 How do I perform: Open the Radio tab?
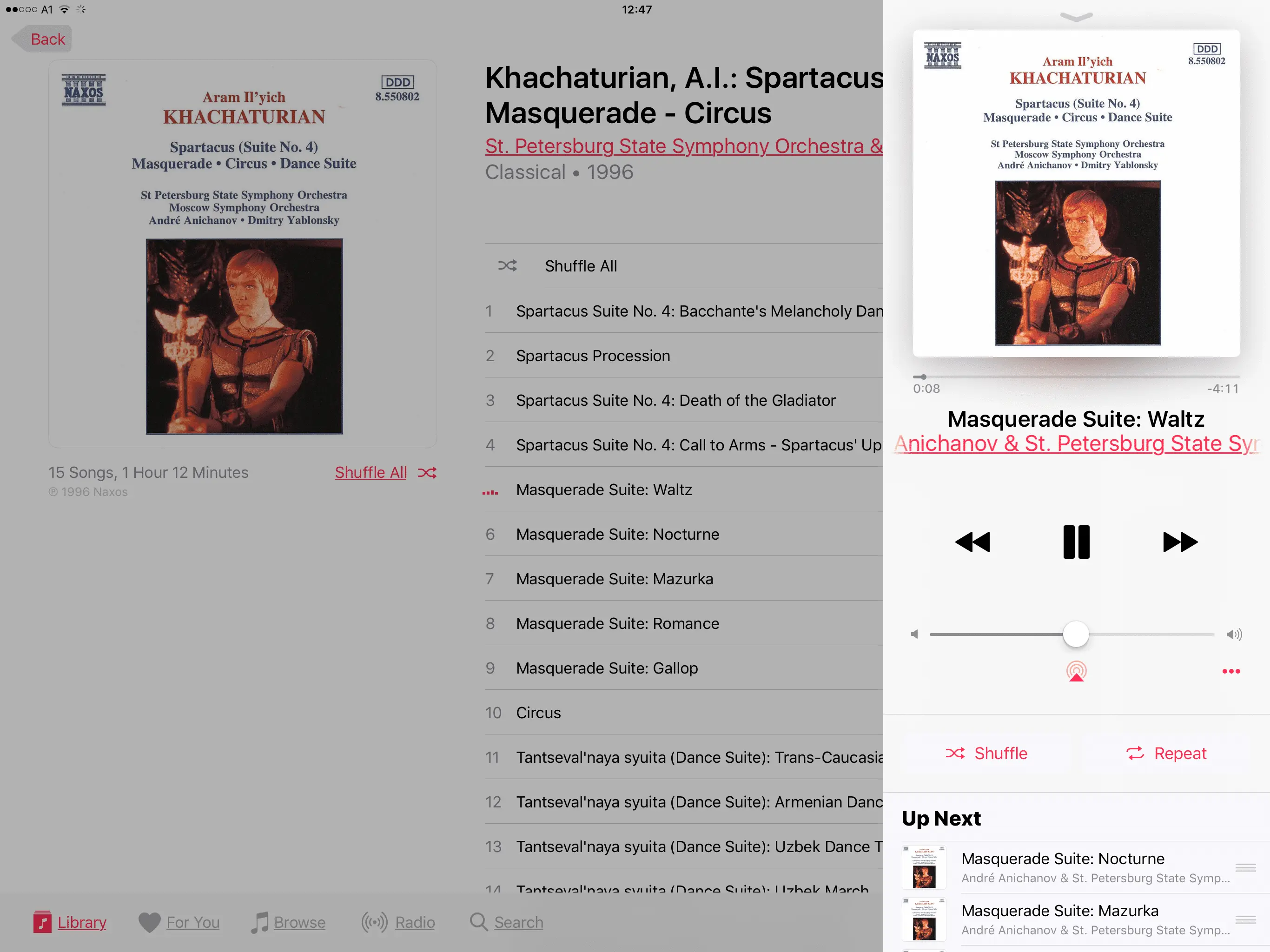pyautogui.click(x=398, y=922)
